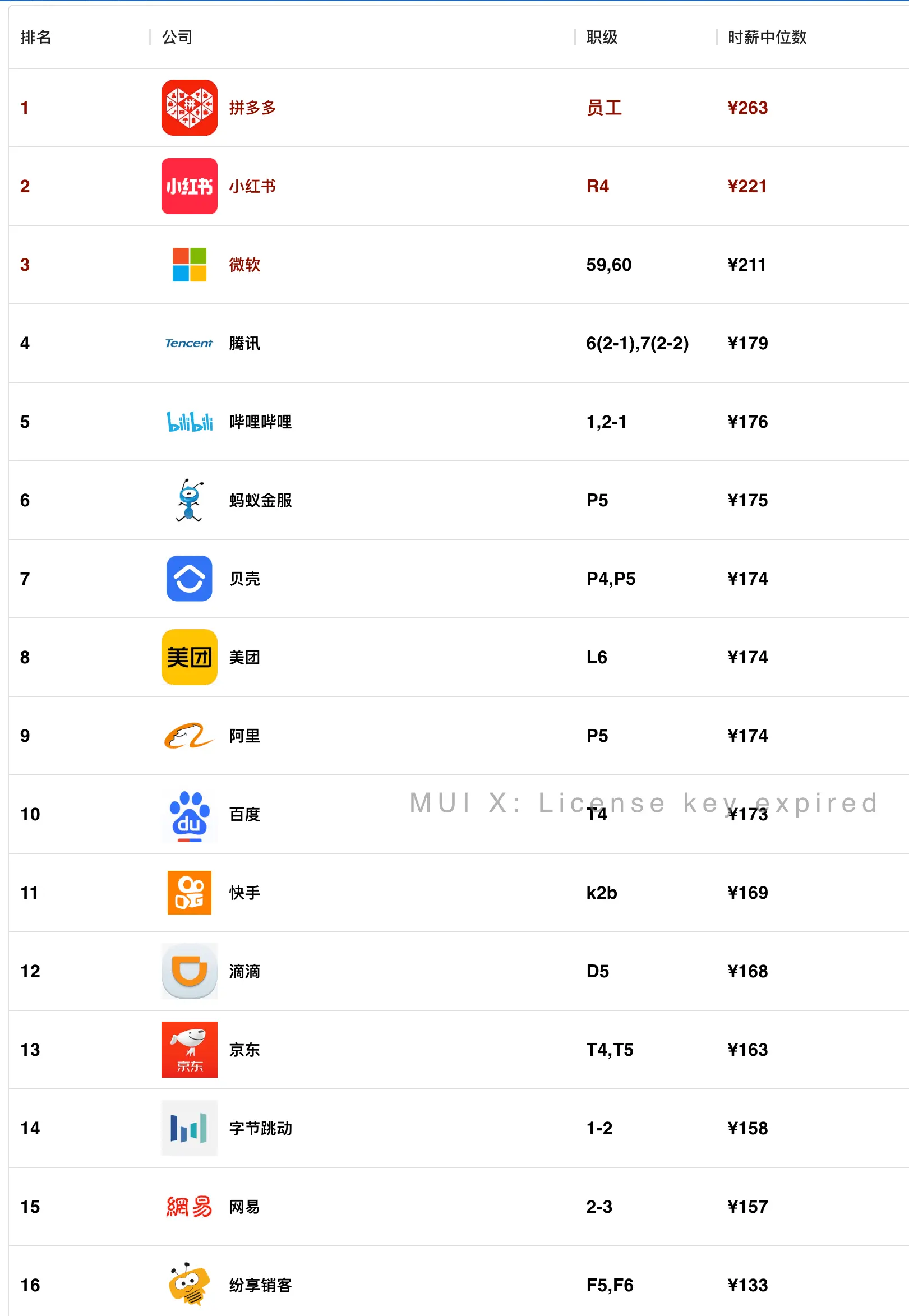Image resolution: width=909 pixels, height=1316 pixels.
Task: Click the yellow Meituan logo icon
Action: click(189, 657)
